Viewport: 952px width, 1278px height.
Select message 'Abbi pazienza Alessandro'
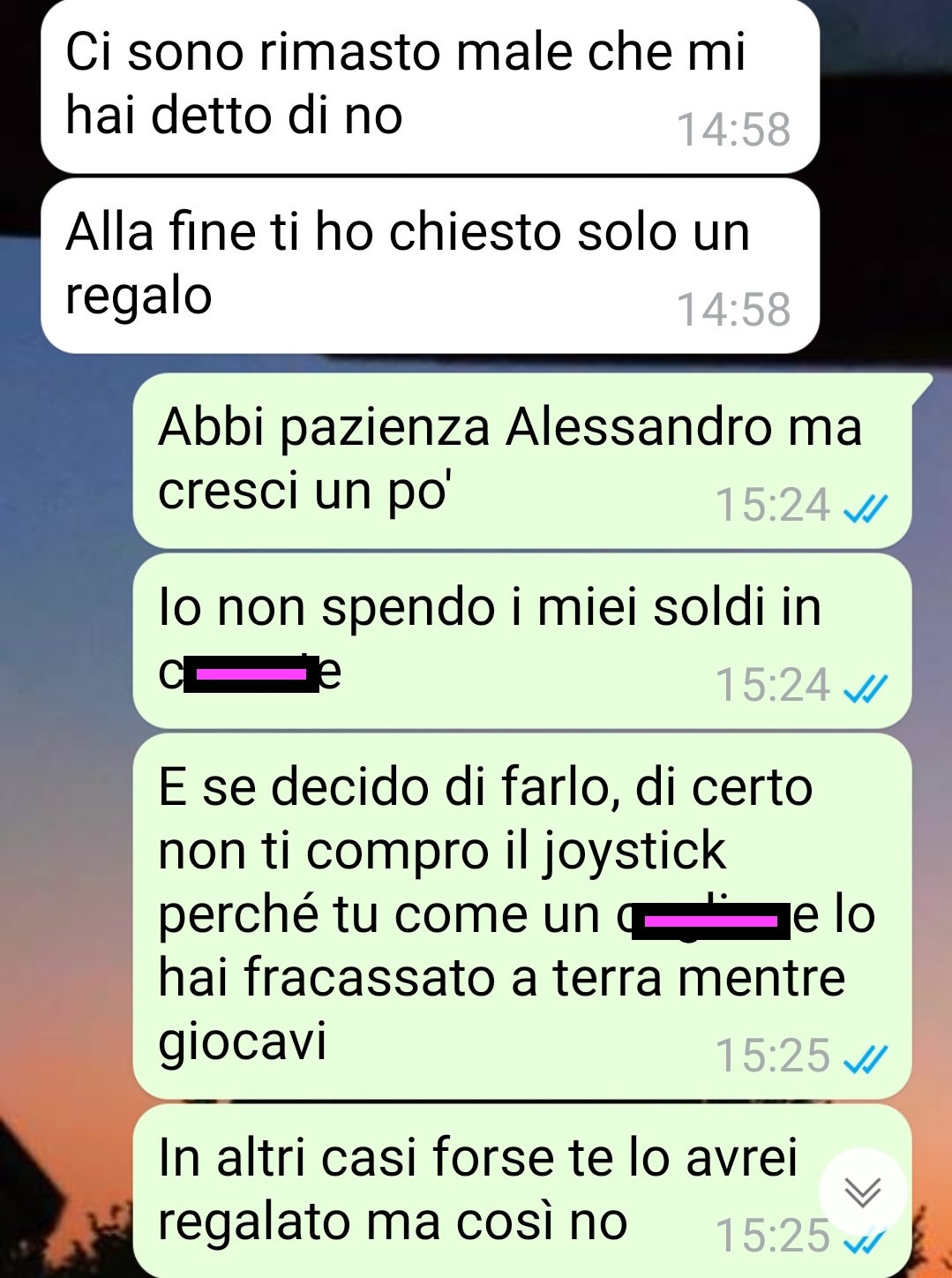point(522,460)
